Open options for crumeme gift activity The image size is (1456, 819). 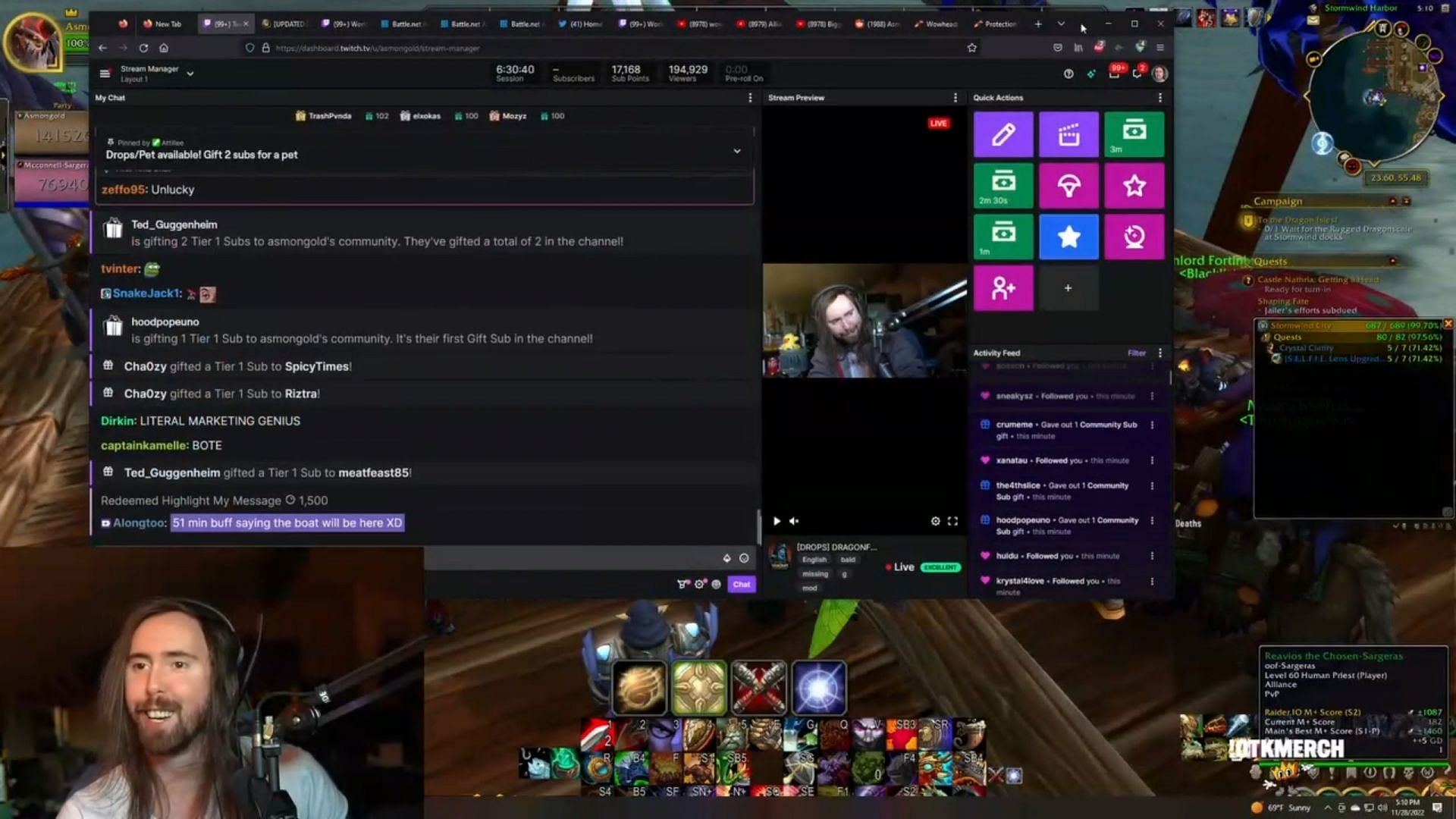click(1152, 425)
